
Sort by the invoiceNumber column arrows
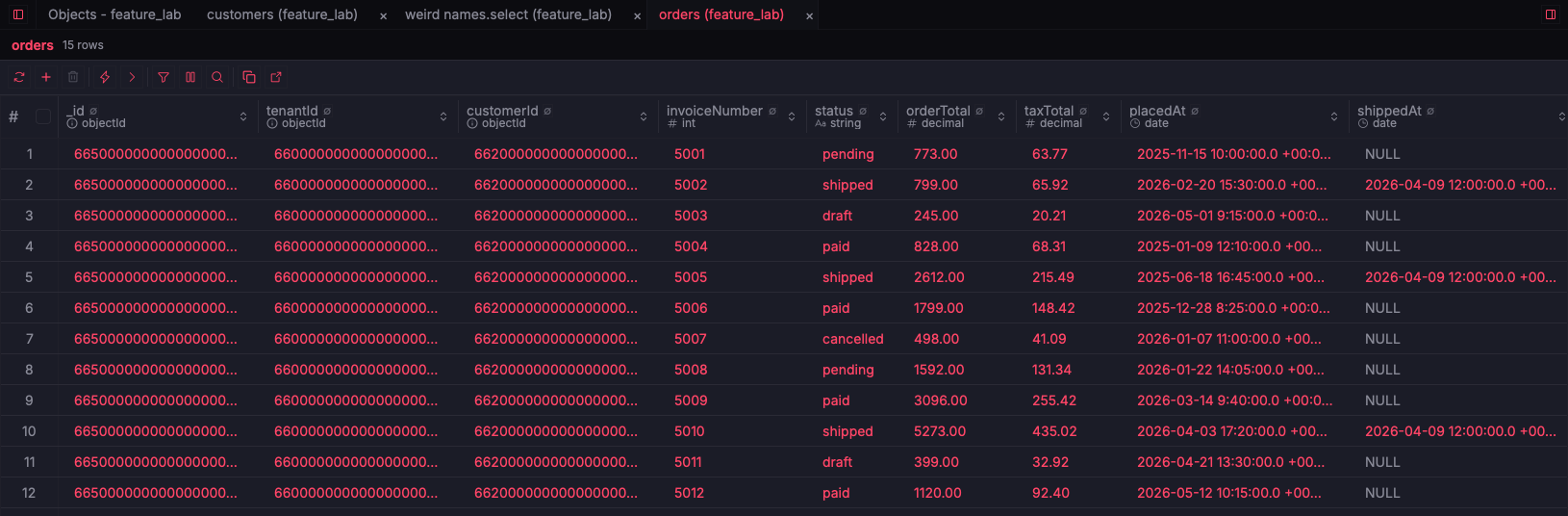pos(792,116)
